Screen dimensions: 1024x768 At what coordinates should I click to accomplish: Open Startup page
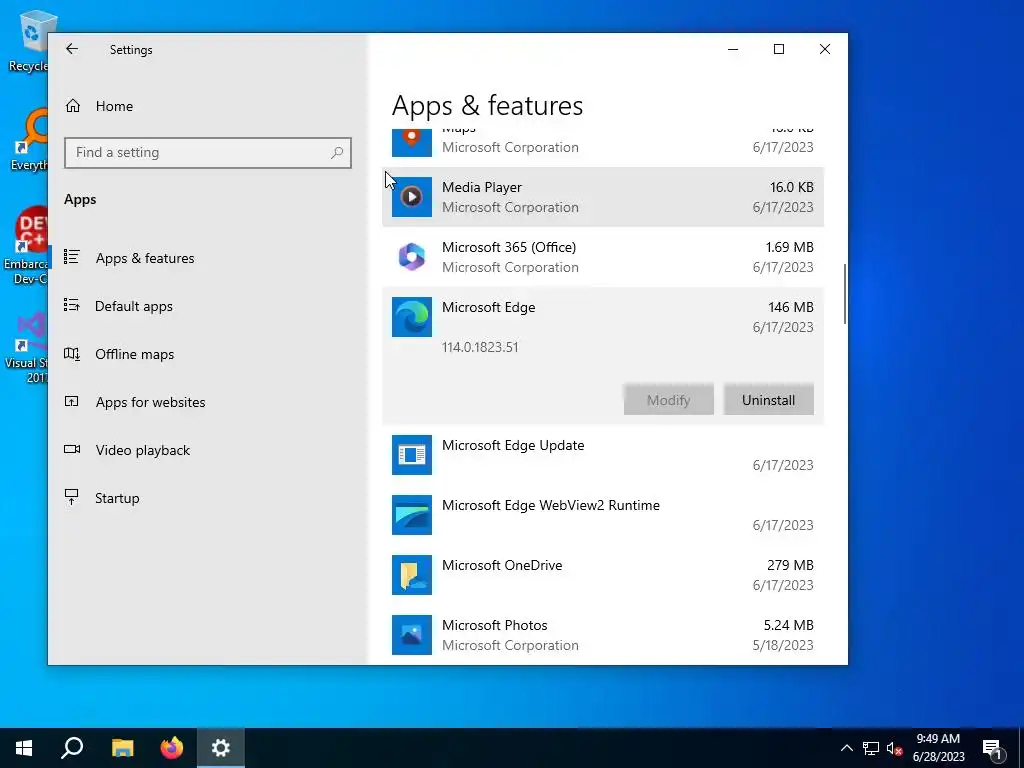117,498
